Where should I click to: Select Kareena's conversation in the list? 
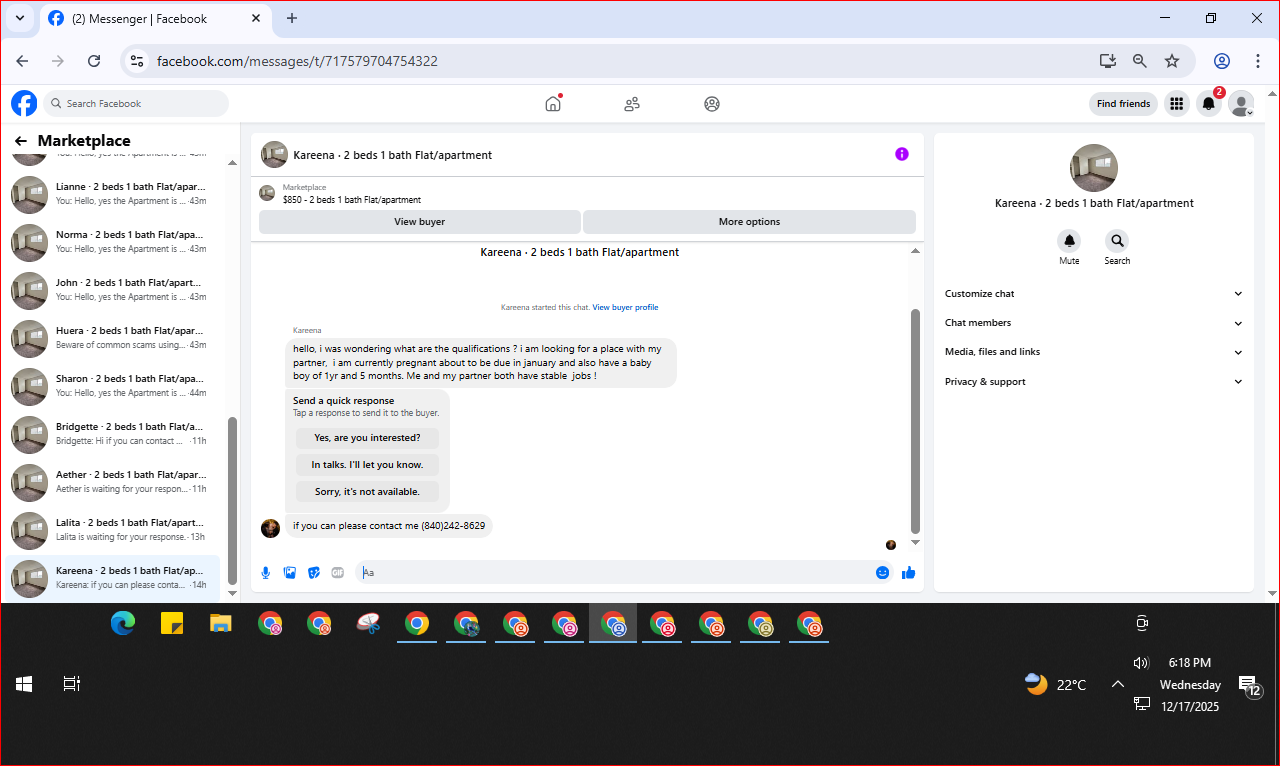click(112, 578)
